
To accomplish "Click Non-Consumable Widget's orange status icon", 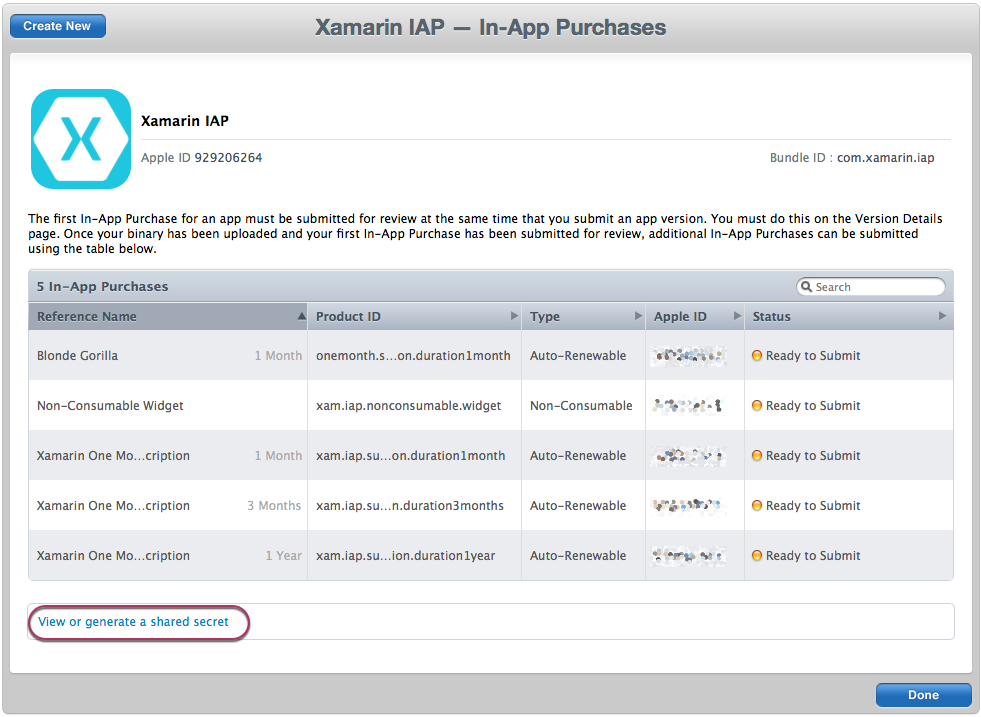I will click(757, 406).
